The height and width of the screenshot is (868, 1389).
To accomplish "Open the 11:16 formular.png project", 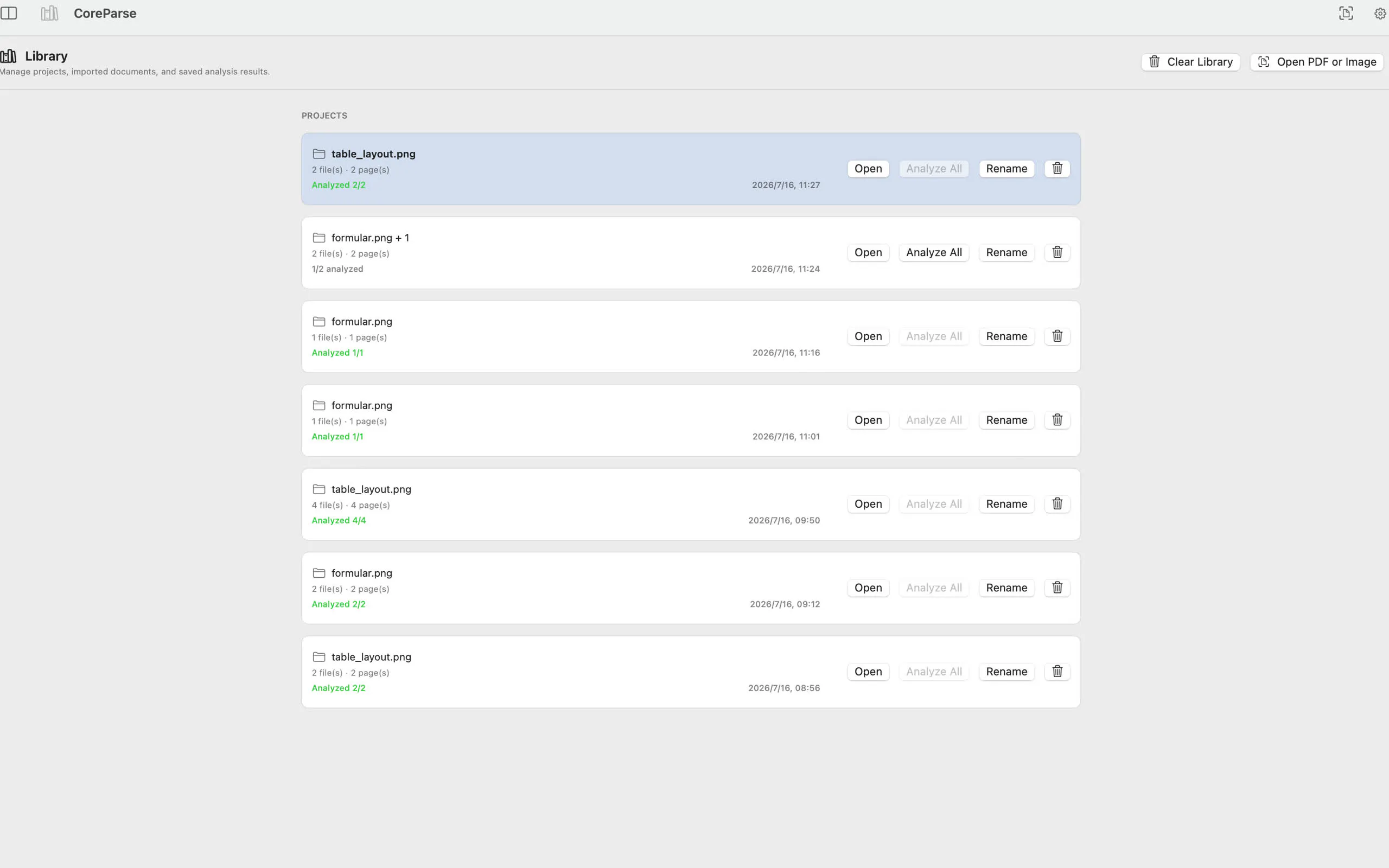I will 868,336.
